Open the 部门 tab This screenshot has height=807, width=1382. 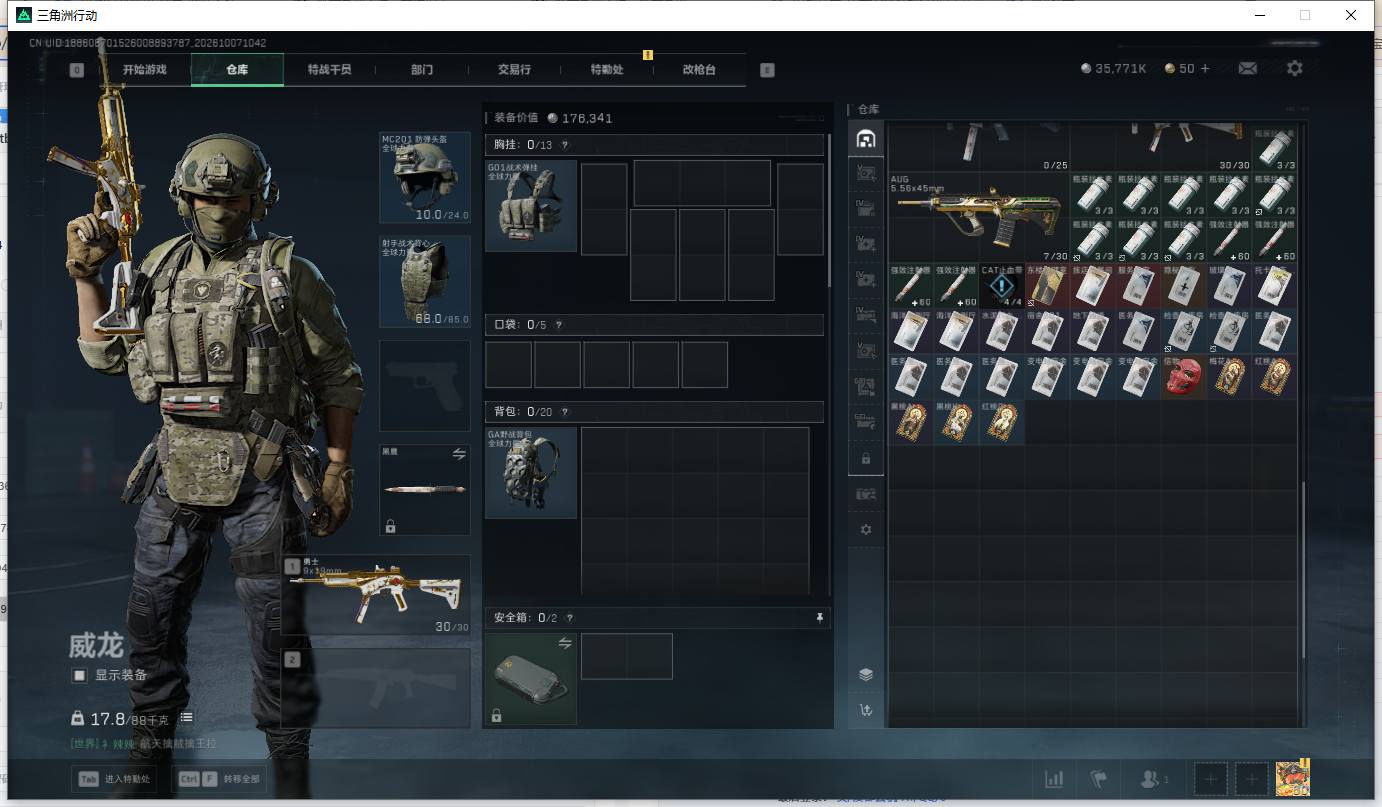(x=422, y=70)
